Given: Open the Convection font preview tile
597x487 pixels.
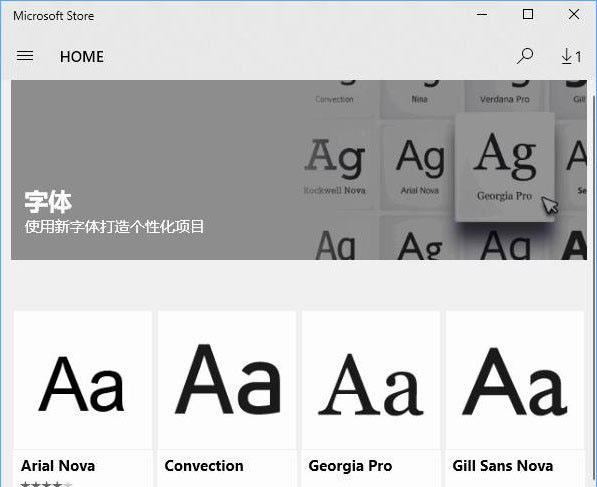Looking at the screenshot, I should click(227, 380).
